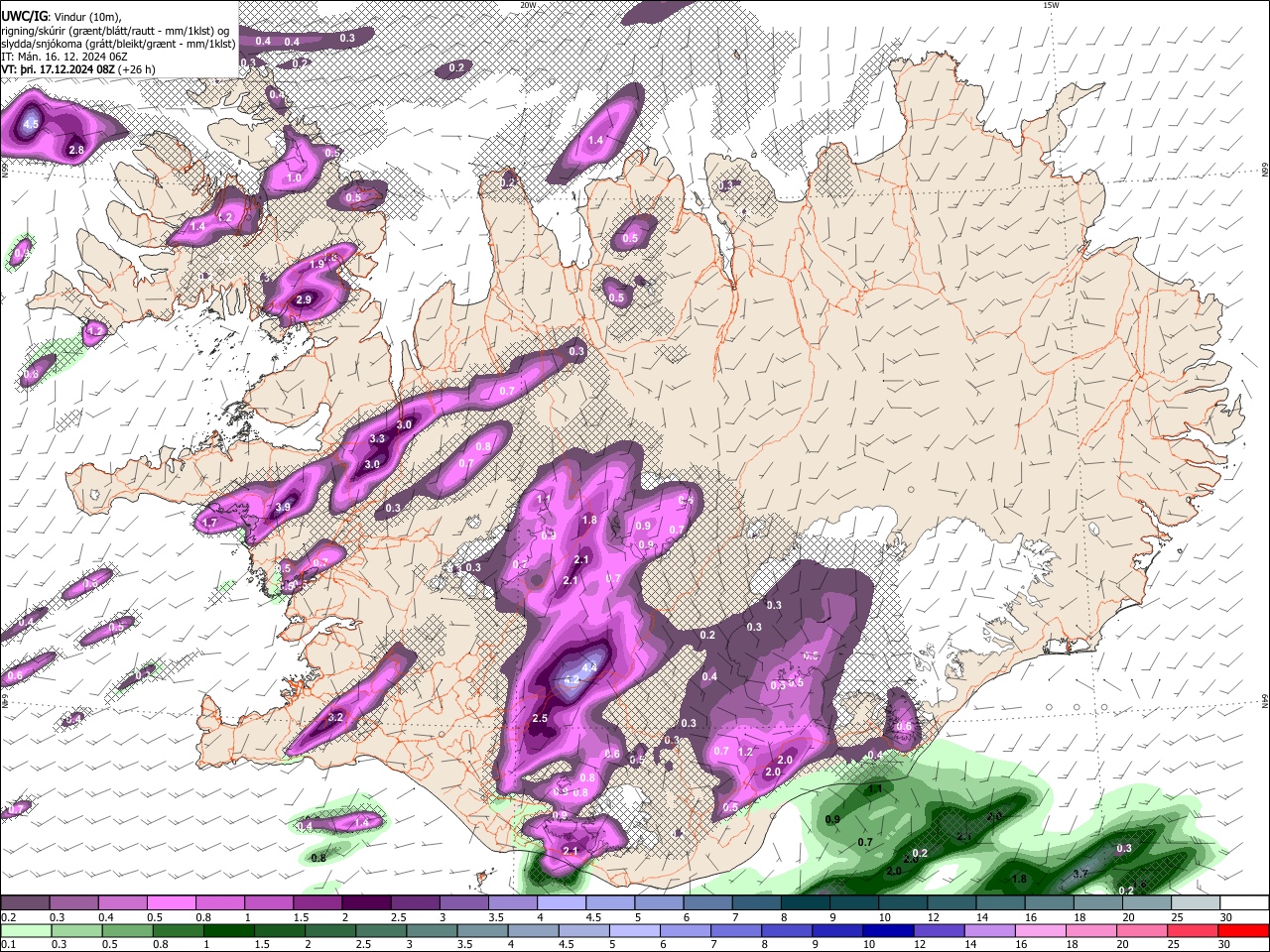Click the 'slydda/snjókoma' legend description line
The height and width of the screenshot is (952, 1270).
click(x=118, y=44)
